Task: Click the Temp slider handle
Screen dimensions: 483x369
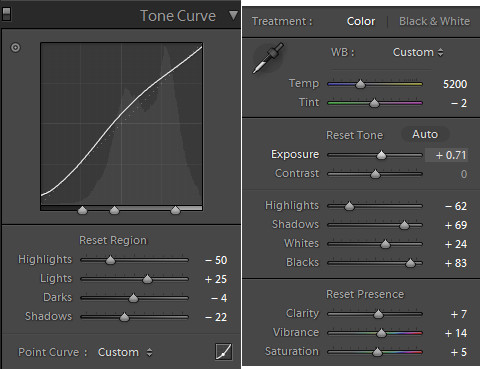Action: coord(360,84)
